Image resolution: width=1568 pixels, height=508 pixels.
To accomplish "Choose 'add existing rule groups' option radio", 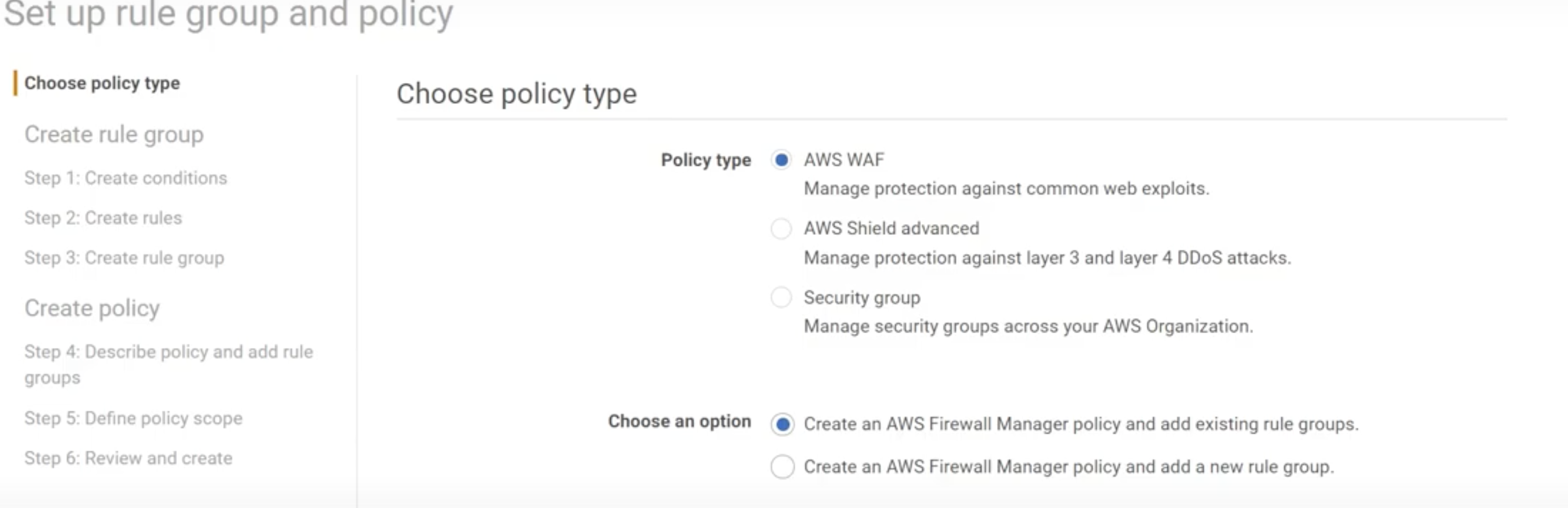I will tap(782, 424).
